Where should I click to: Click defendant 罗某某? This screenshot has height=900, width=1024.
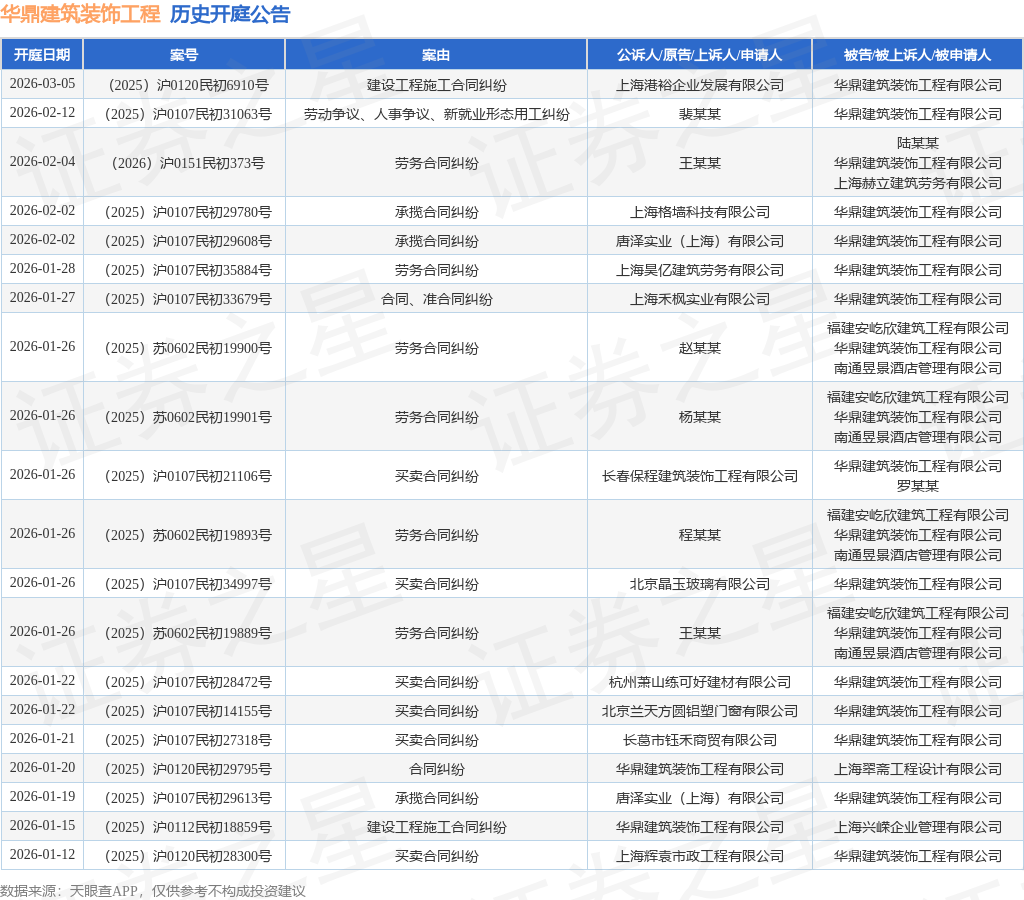point(918,485)
